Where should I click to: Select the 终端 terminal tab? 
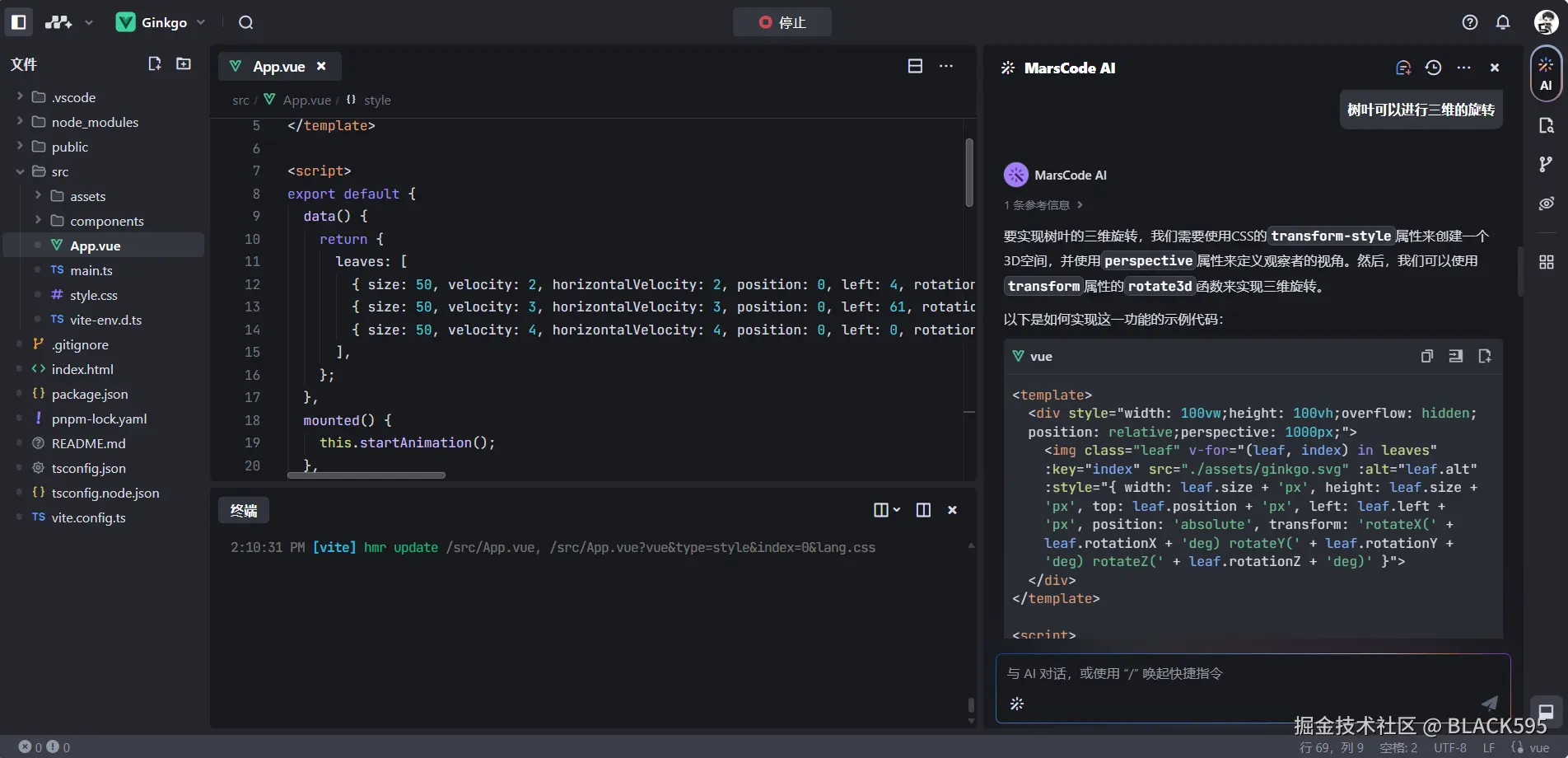click(244, 511)
